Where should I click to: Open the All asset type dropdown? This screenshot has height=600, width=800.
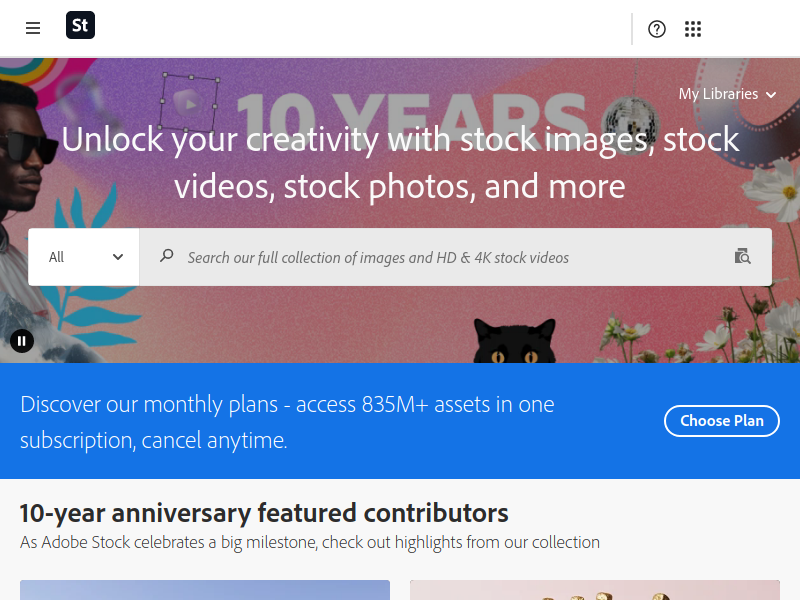pos(85,257)
